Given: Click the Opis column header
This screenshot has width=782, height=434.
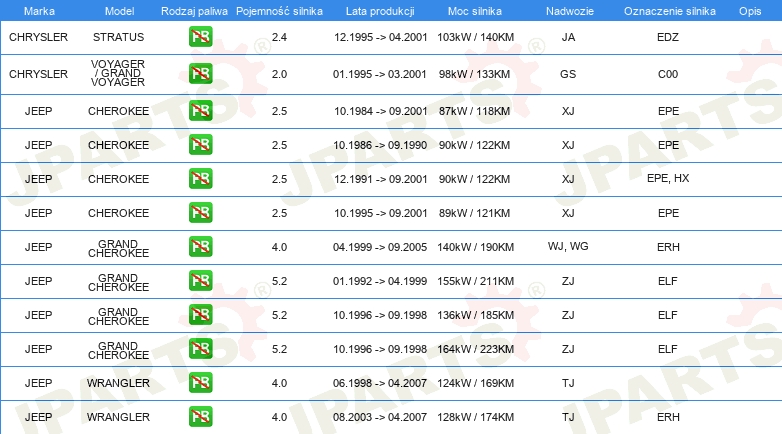Looking at the screenshot, I should point(750,11).
